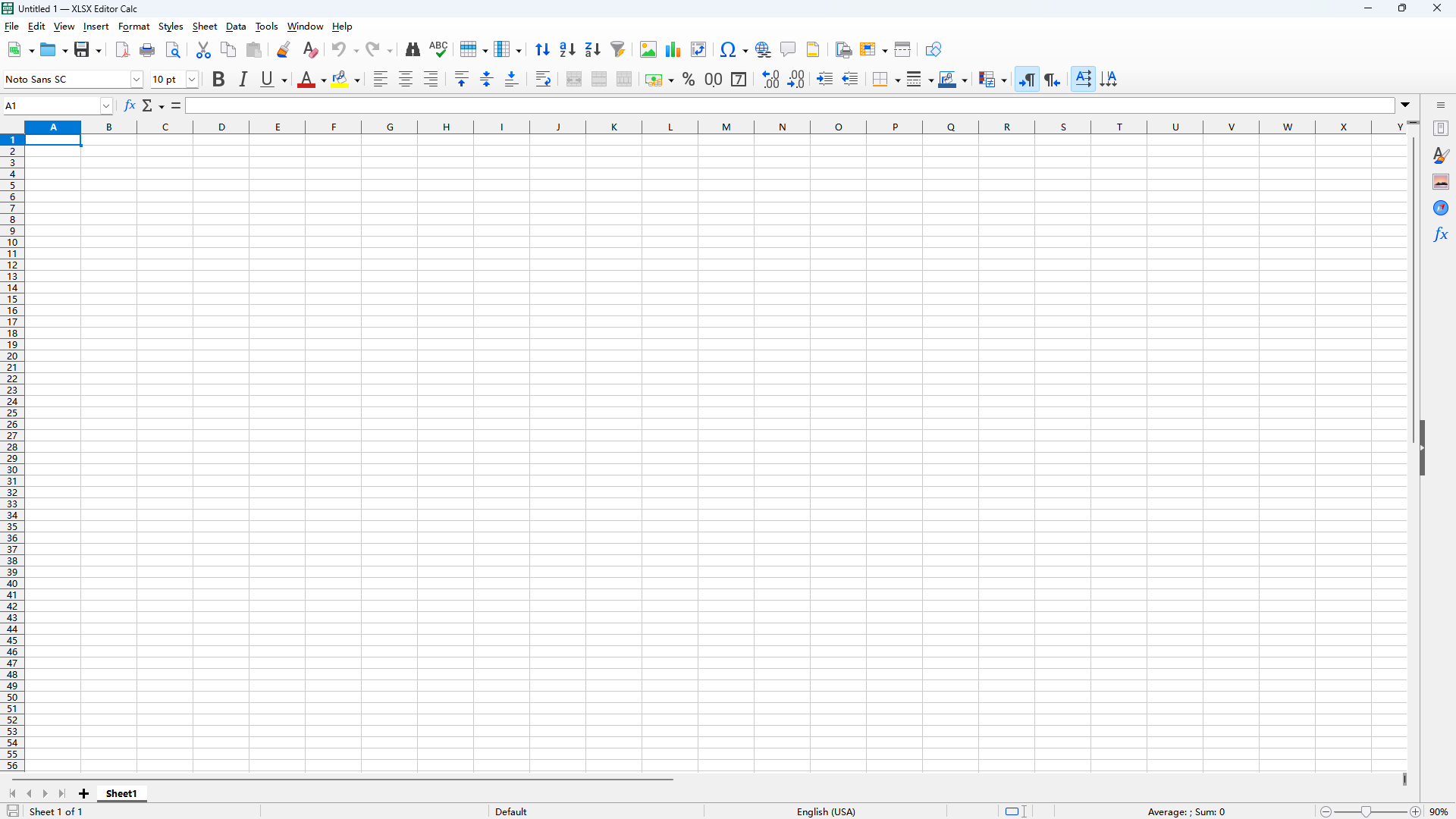The image size is (1456, 819).
Task: Toggle left-to-right text direction
Action: (x=1028, y=80)
